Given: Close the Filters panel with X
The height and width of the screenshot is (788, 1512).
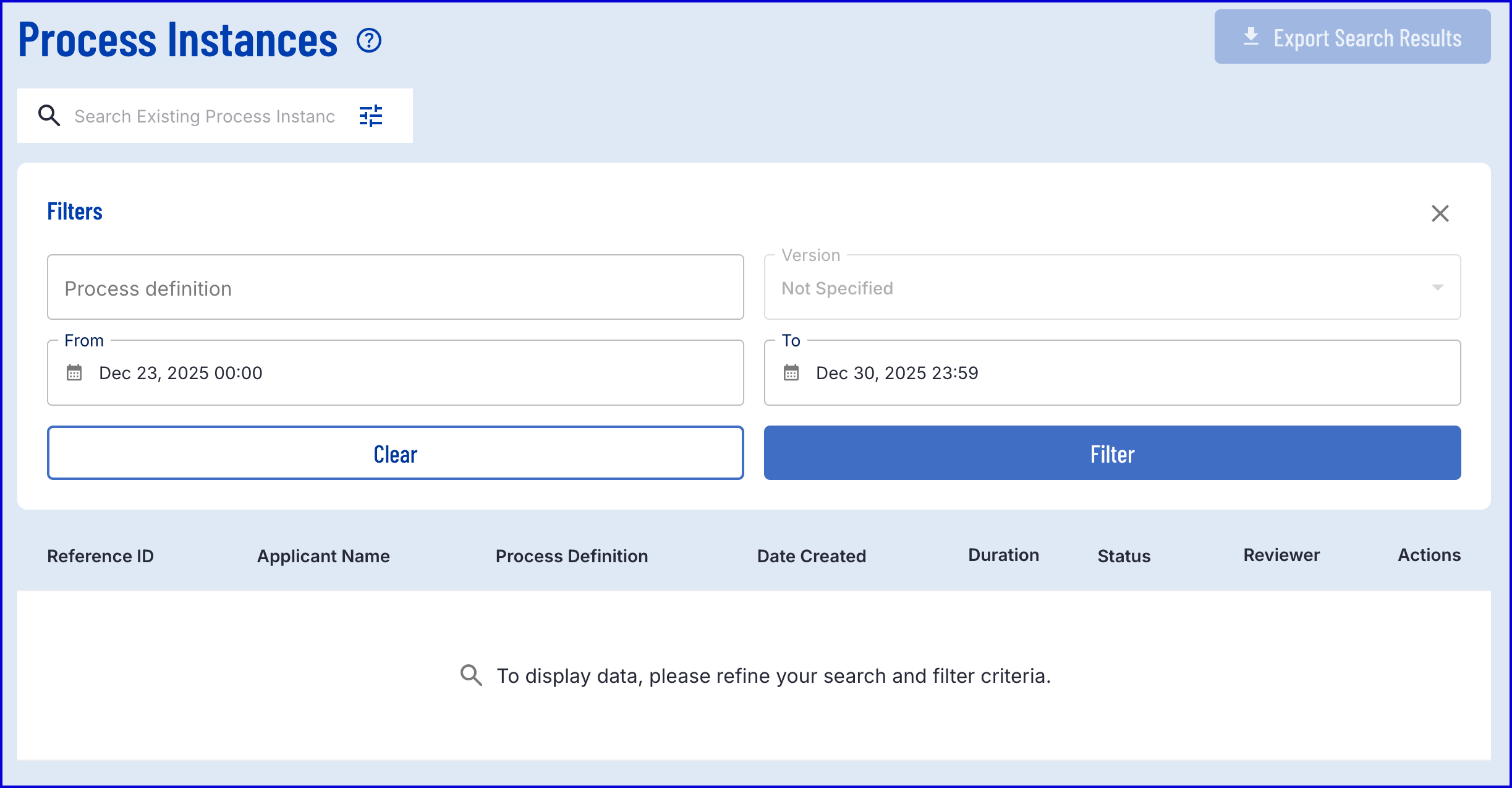Looking at the screenshot, I should click(1440, 213).
